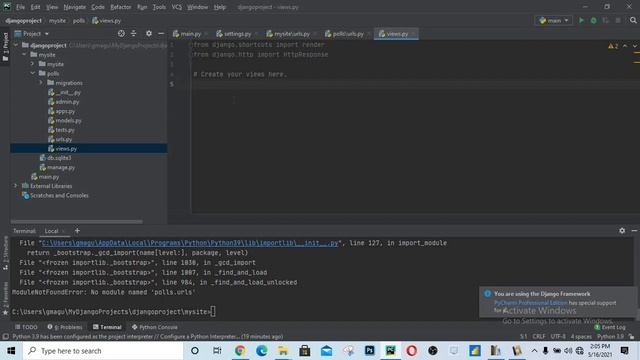Screen dimensions: 640x360
Task: Click PyCharm Professional Edition link
Action: pyautogui.click(x=531, y=303)
